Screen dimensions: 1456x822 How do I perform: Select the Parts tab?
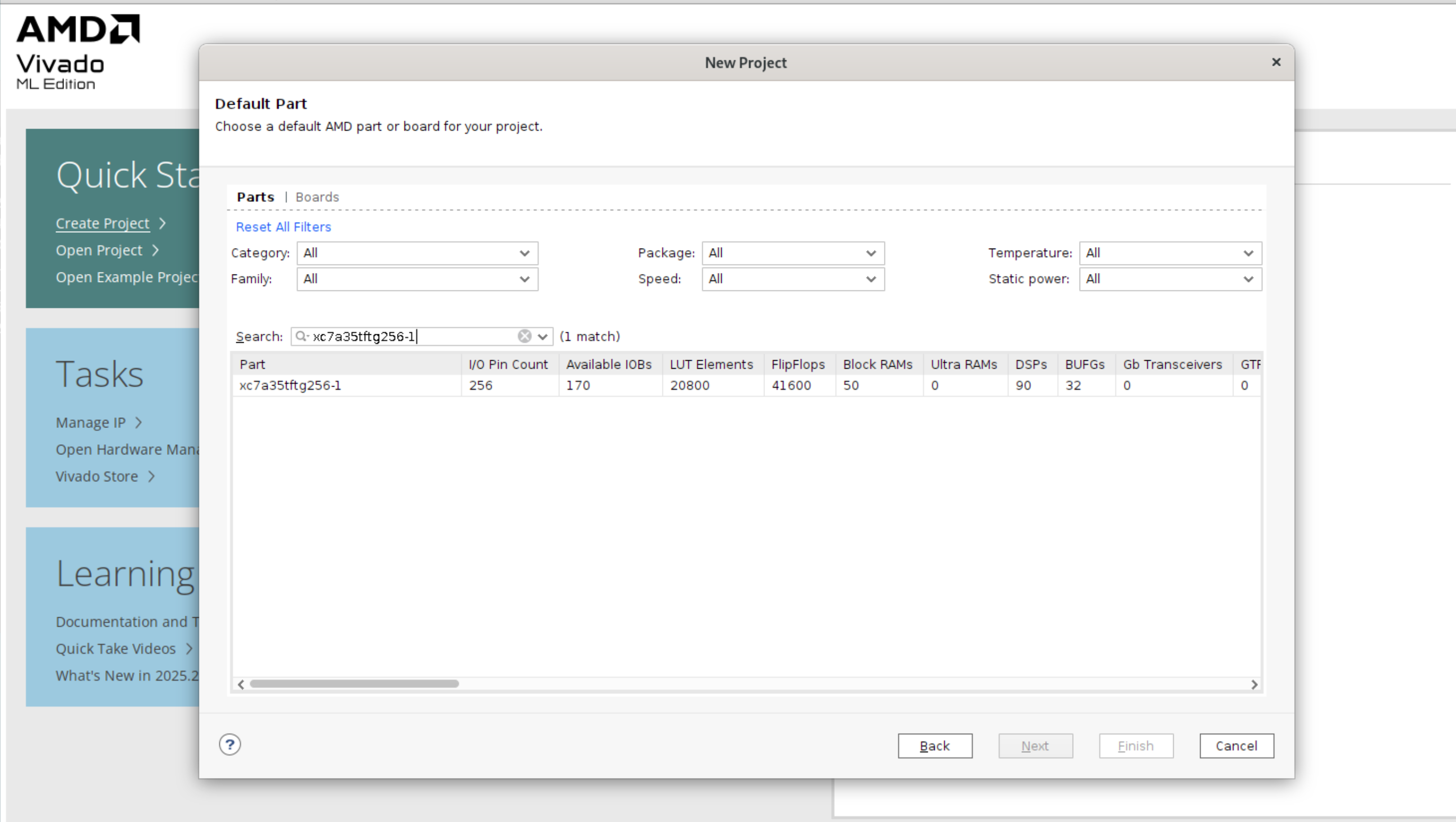pos(255,197)
